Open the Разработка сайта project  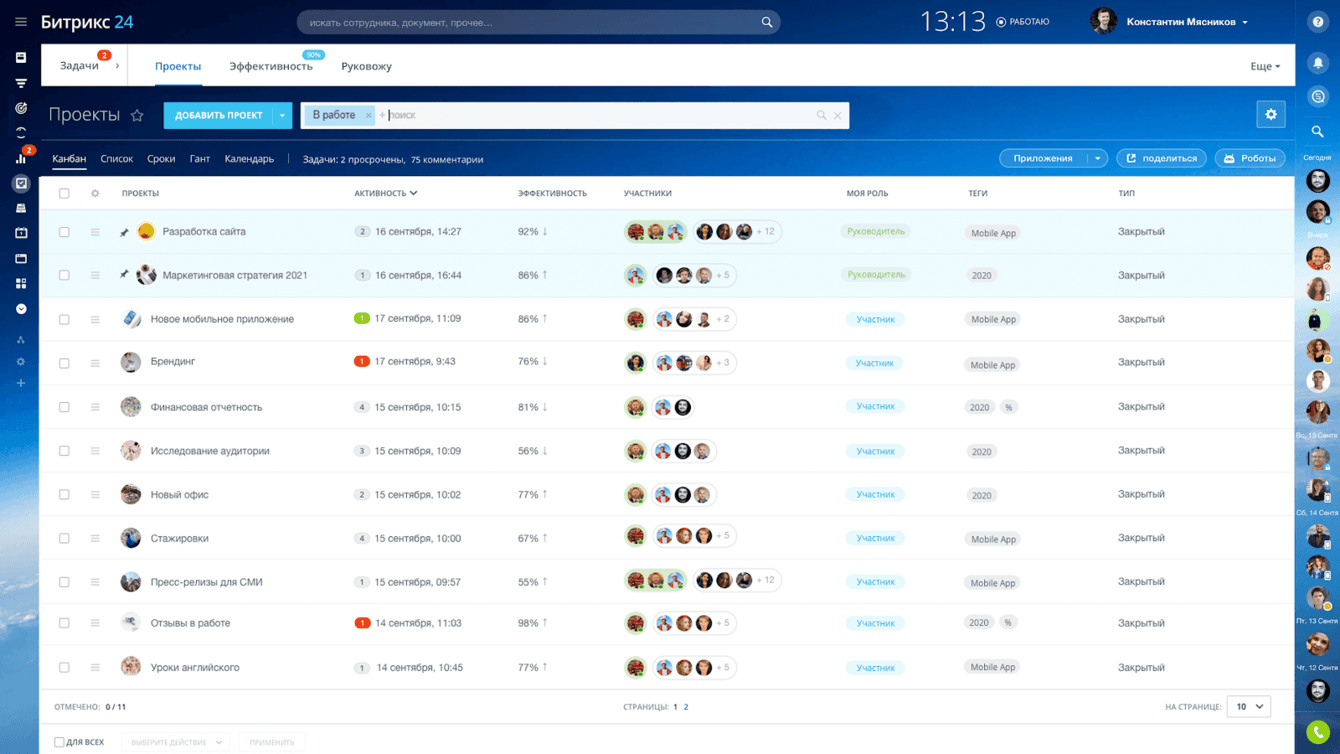tap(204, 232)
